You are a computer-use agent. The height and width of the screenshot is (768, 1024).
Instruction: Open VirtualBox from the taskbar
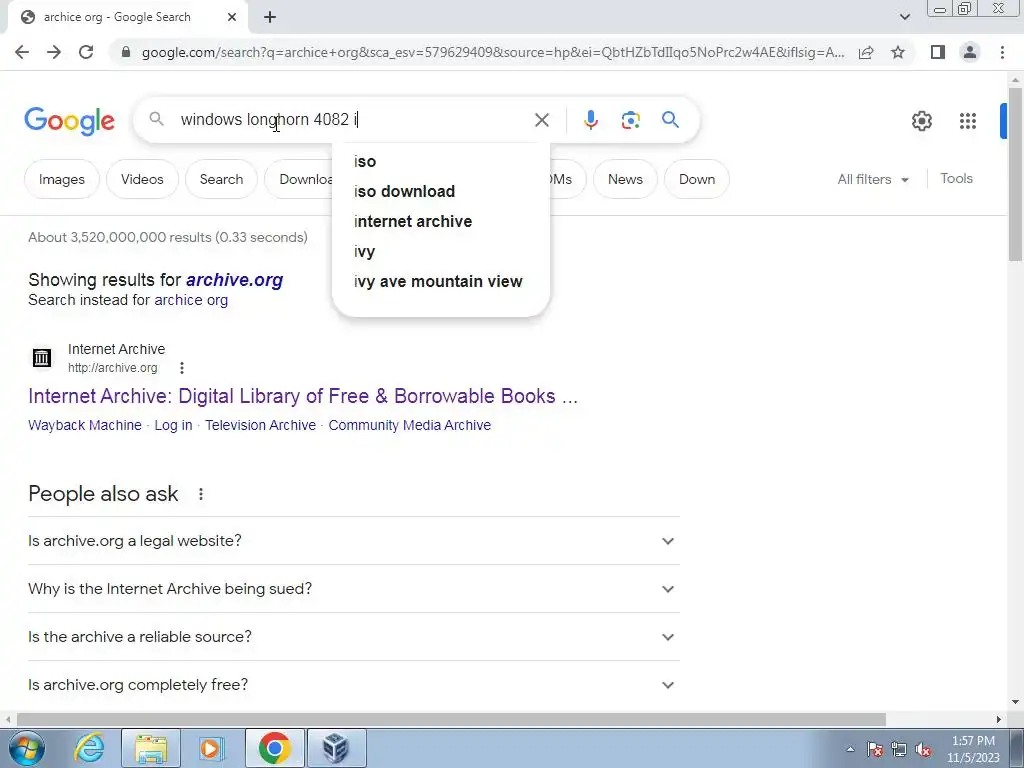click(336, 748)
